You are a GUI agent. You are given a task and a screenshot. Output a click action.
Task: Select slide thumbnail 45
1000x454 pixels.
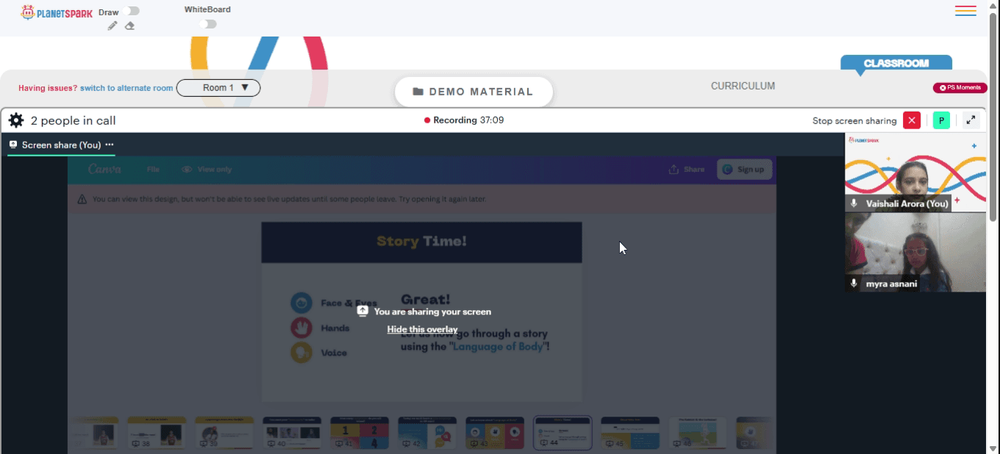pos(630,434)
